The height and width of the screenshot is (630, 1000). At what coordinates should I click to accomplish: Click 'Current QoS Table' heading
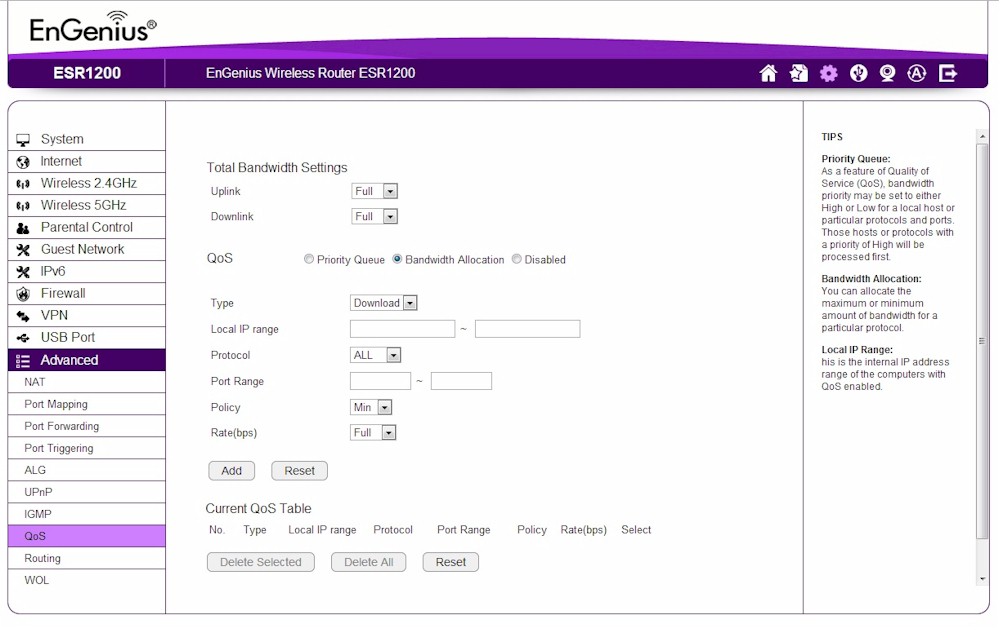pyautogui.click(x=258, y=509)
